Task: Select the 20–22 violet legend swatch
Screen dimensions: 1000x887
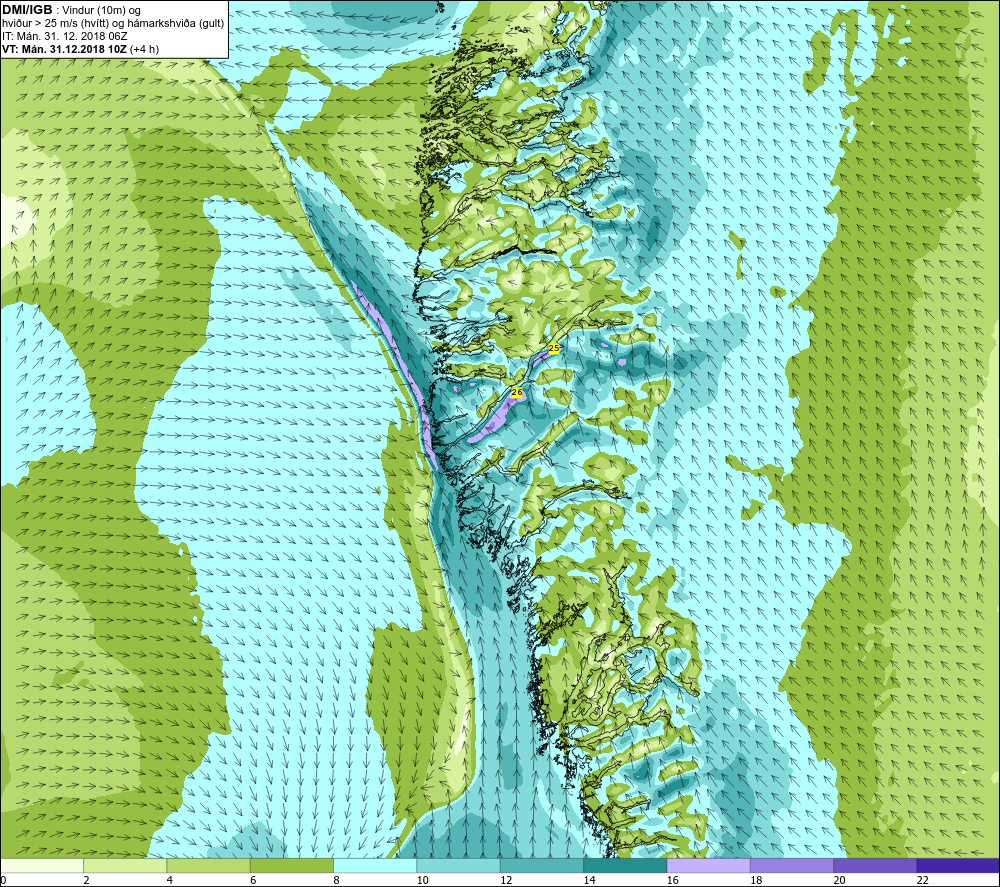Action: (875, 866)
